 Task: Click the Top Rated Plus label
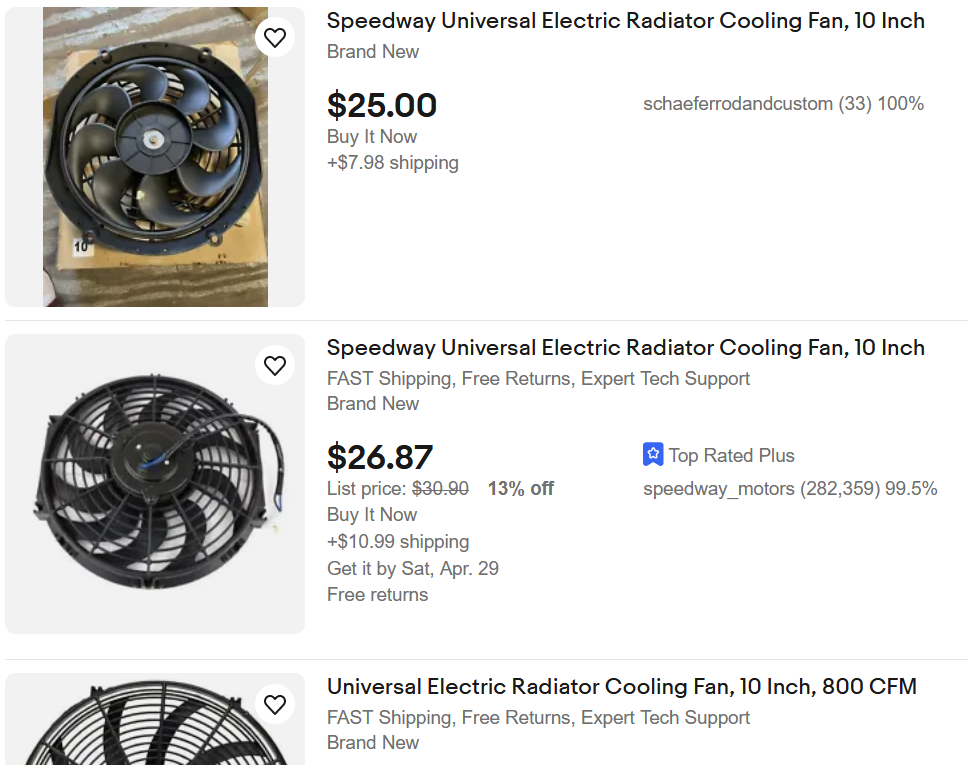[x=731, y=455]
